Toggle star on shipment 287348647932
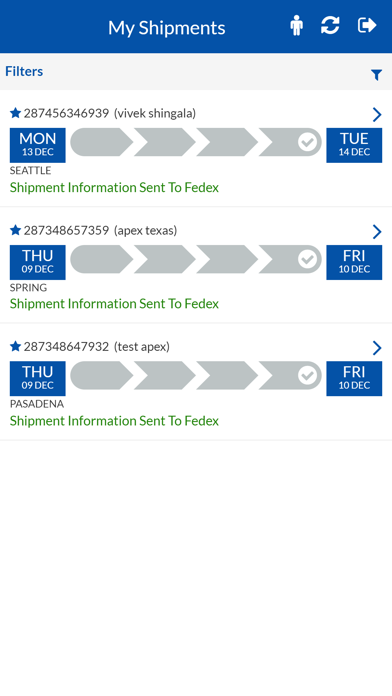The height and width of the screenshot is (696, 392). tap(16, 346)
